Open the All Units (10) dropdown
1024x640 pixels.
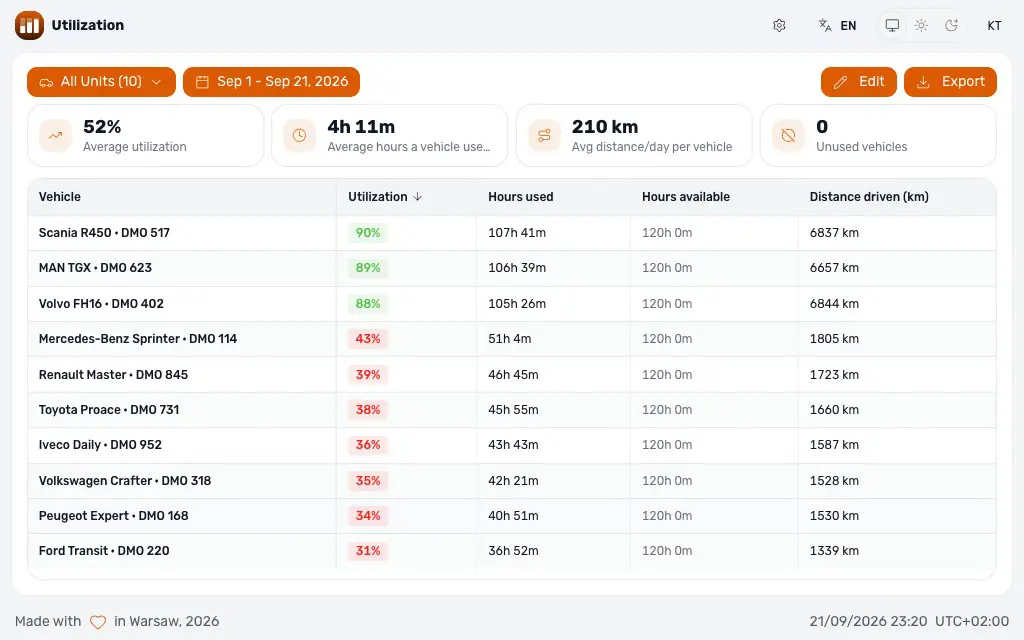(x=101, y=82)
